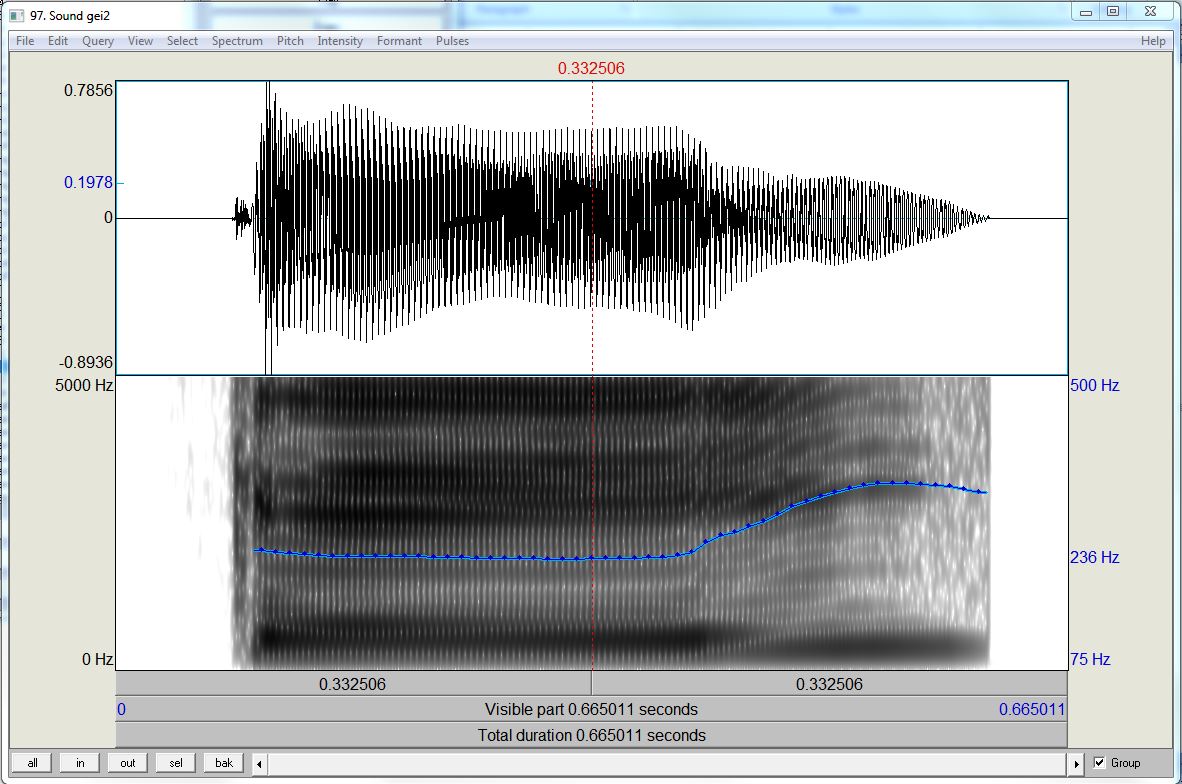The image size is (1182, 784).
Task: Open the Intensity menu
Action: (340, 41)
